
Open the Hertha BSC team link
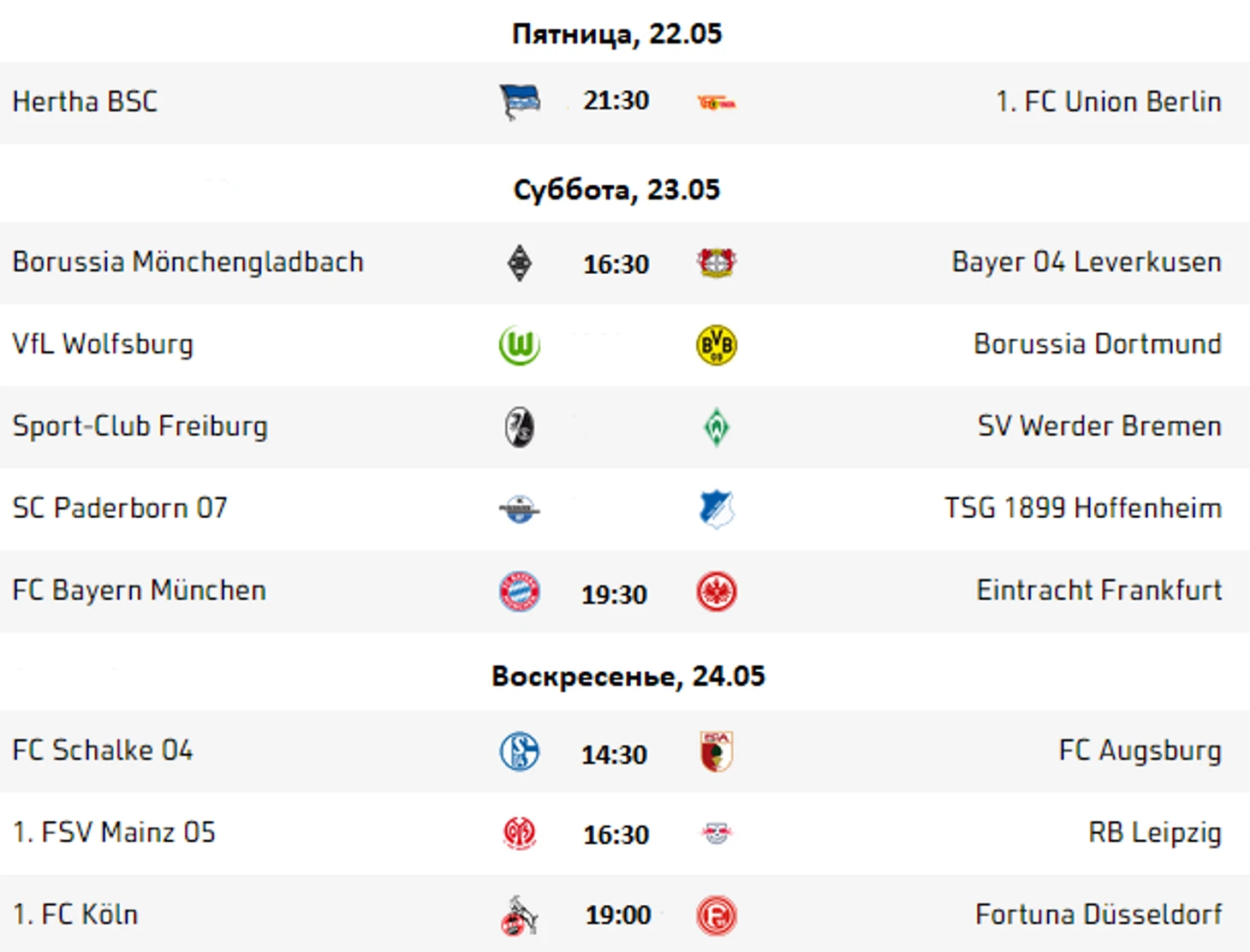(x=85, y=102)
